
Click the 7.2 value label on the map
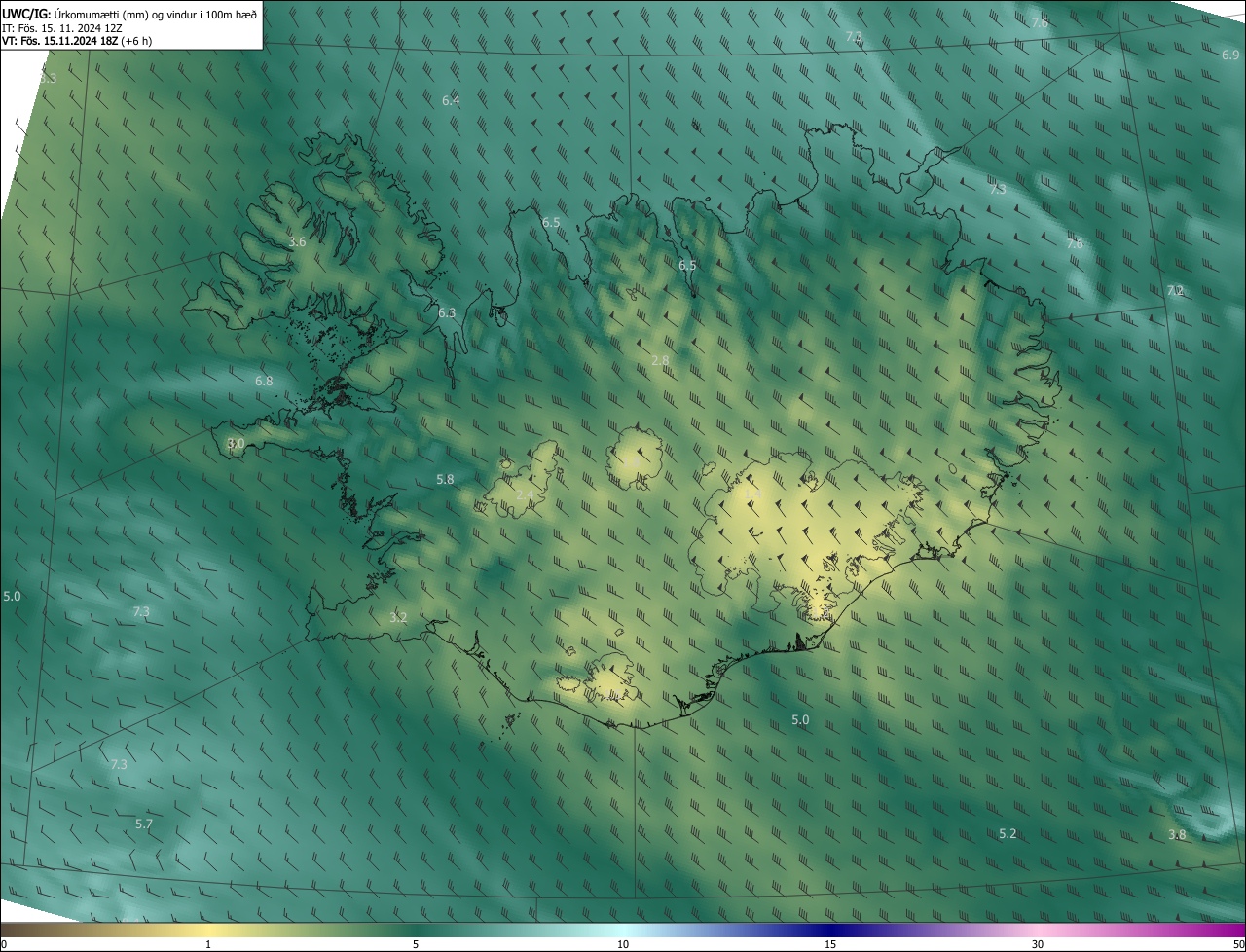1175,291
